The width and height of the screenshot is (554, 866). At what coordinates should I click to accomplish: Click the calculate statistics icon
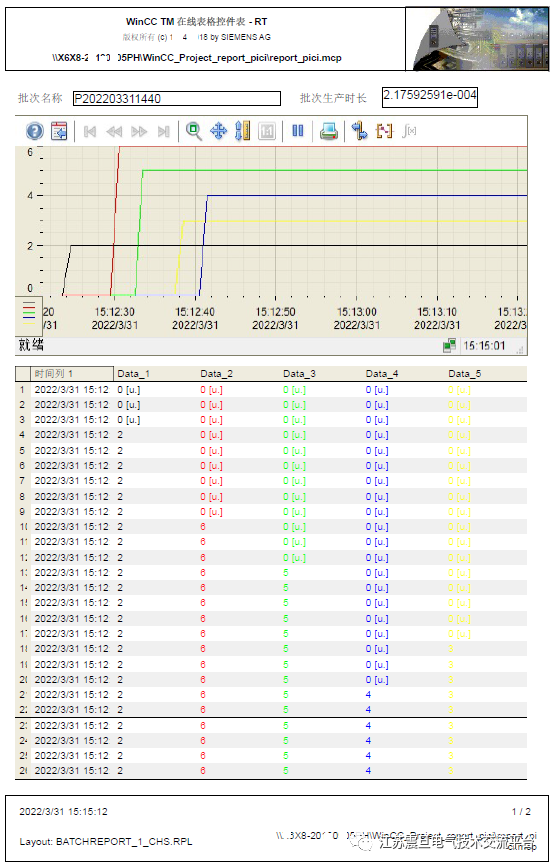click(409, 131)
